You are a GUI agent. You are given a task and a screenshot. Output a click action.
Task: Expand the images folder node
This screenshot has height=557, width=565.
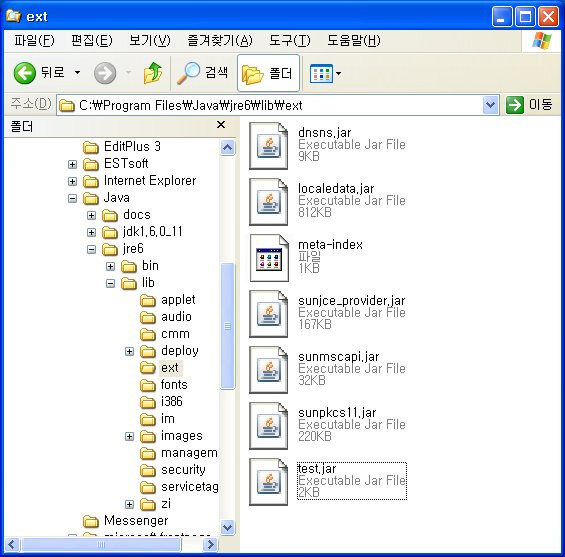(129, 437)
